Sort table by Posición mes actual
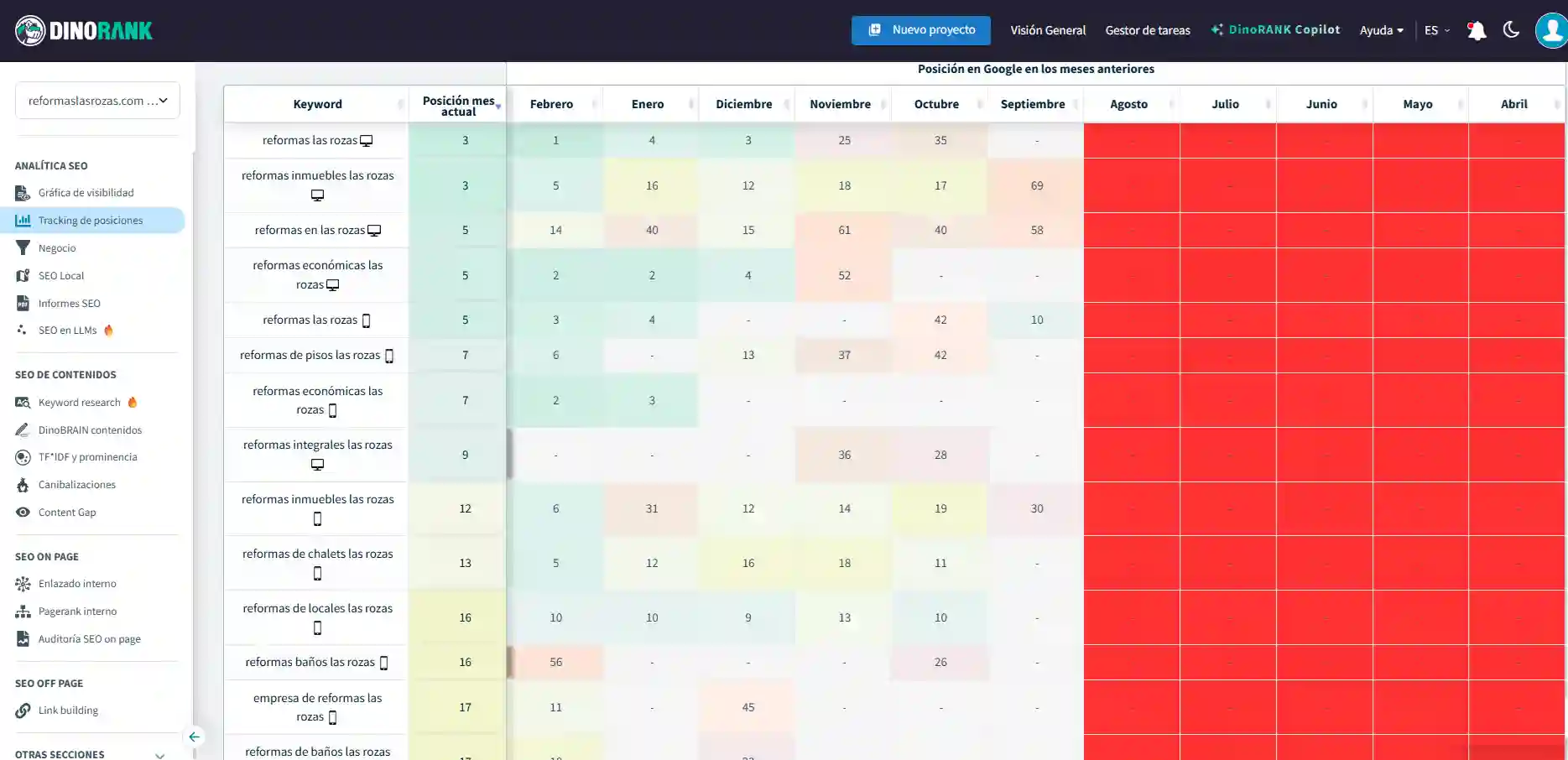The image size is (1568, 760). 458,106
